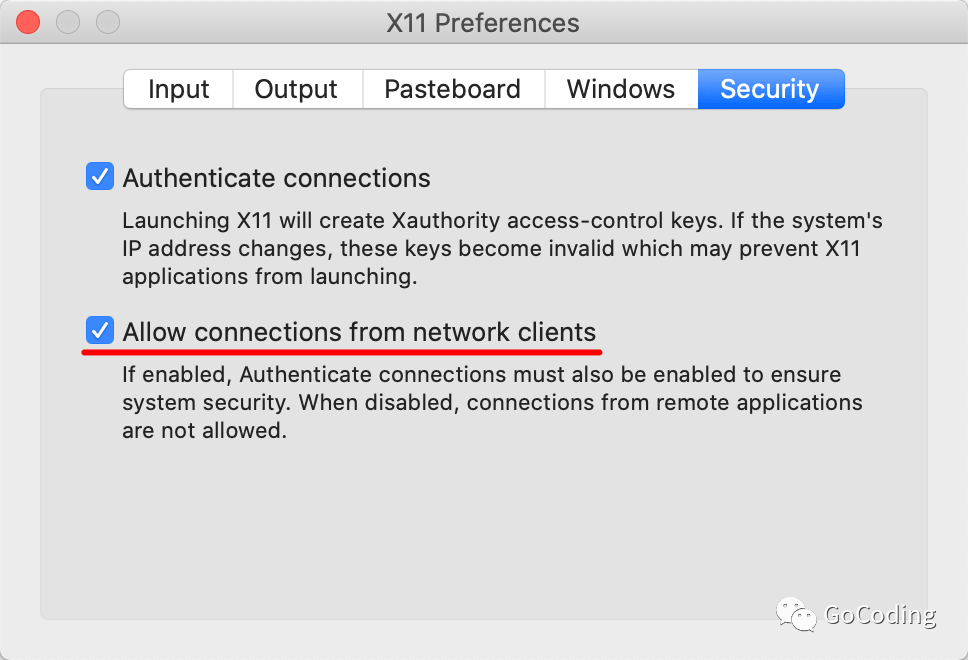Click the GoCoding watermark text
This screenshot has width=968, height=660.
[x=880, y=615]
